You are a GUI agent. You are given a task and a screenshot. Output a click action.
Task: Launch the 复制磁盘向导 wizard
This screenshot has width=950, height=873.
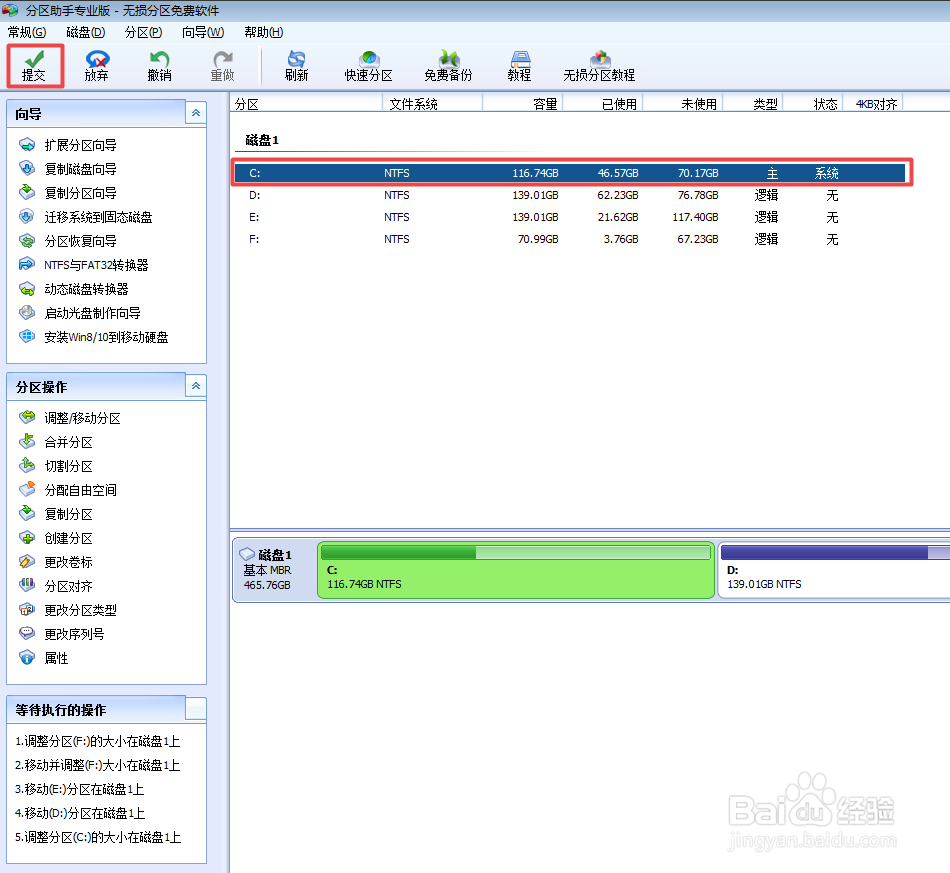point(68,169)
